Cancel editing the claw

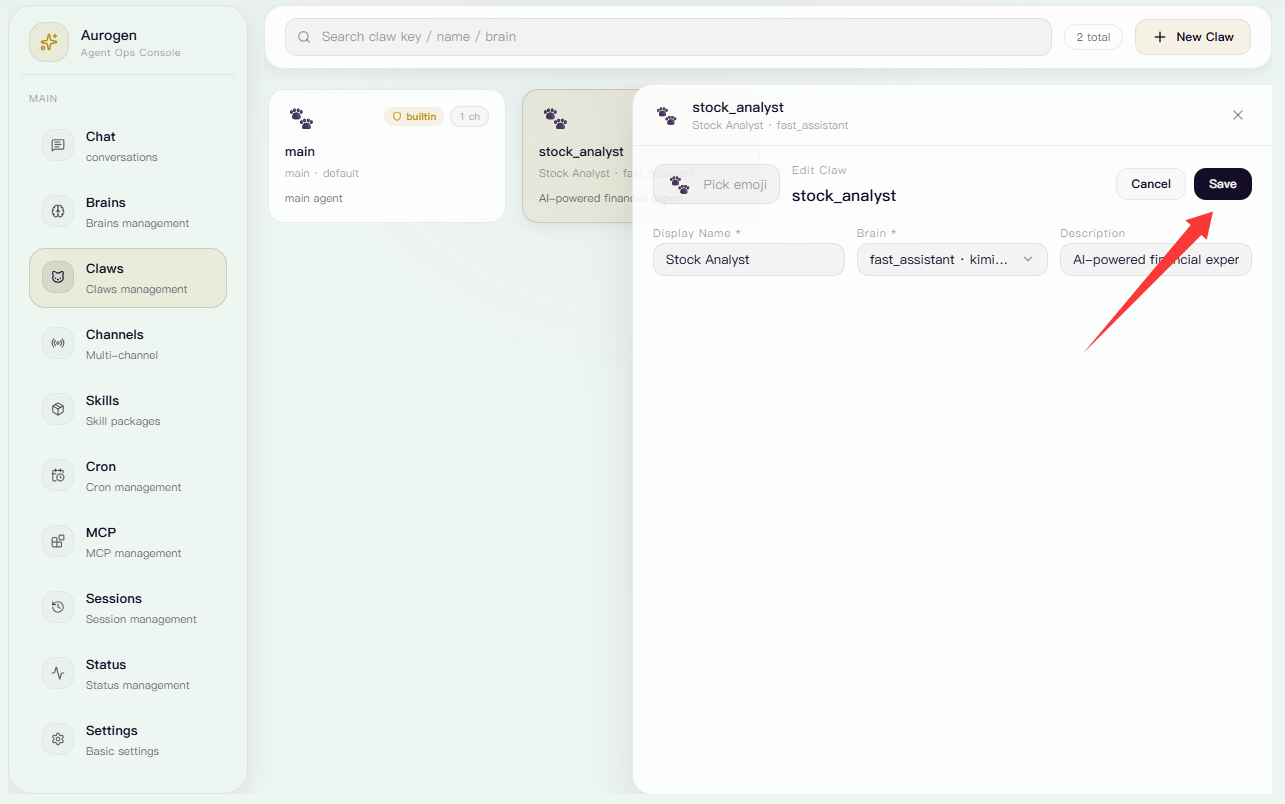pyautogui.click(x=1151, y=184)
